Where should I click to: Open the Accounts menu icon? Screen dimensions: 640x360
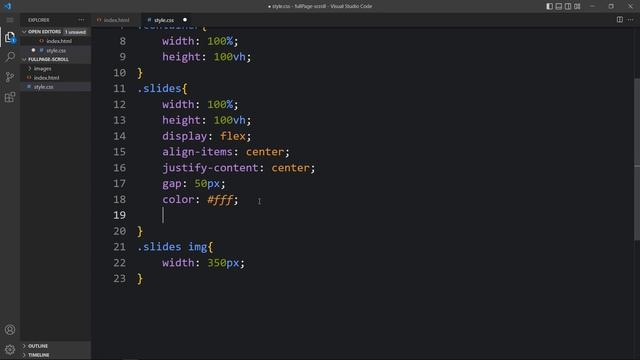point(10,329)
